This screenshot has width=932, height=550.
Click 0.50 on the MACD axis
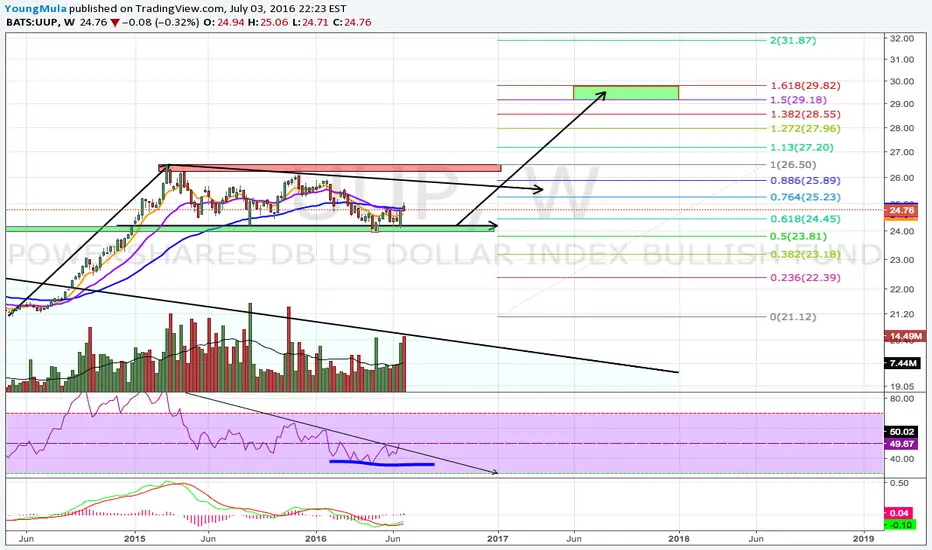tap(900, 483)
